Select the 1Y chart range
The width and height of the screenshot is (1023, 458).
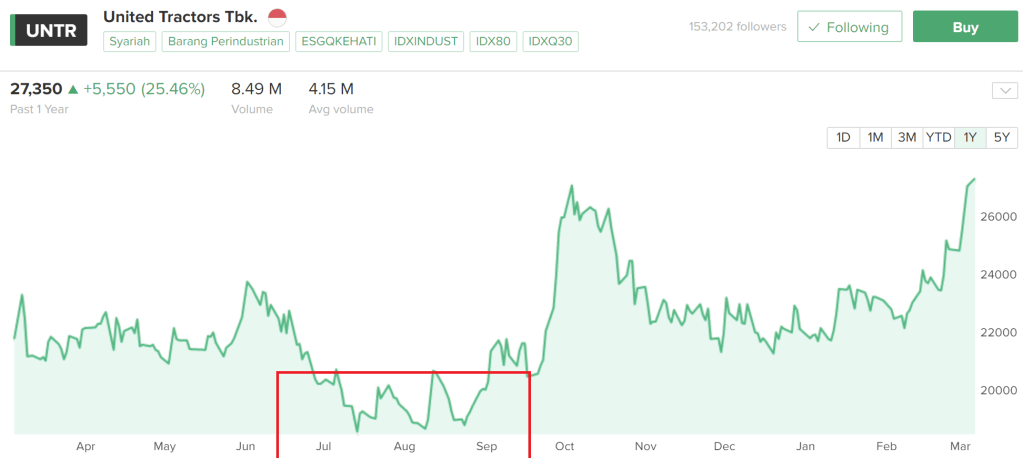970,137
